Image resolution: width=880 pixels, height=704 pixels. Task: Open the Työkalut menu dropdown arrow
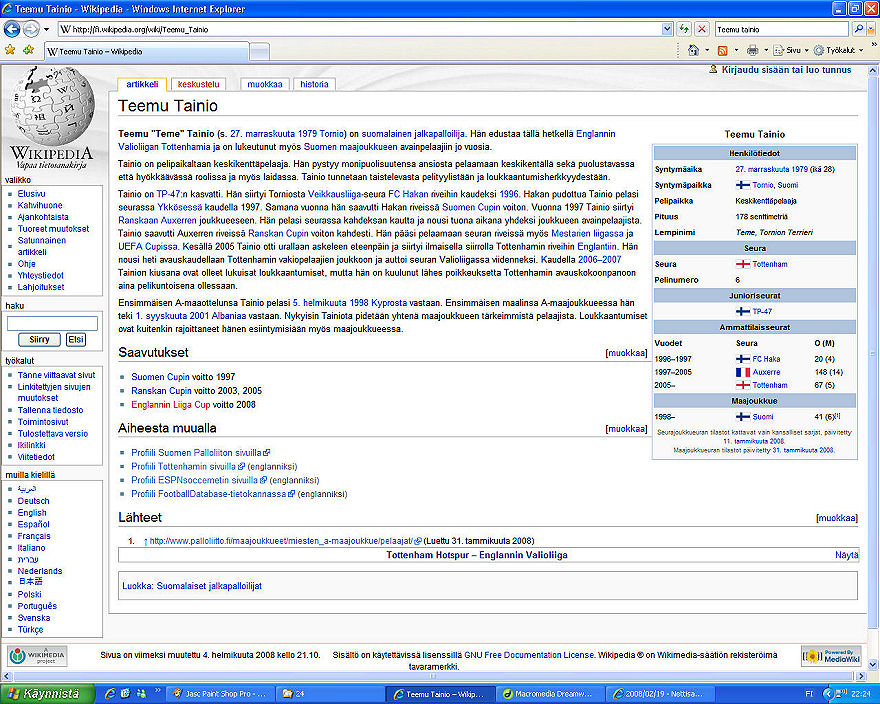click(861, 50)
